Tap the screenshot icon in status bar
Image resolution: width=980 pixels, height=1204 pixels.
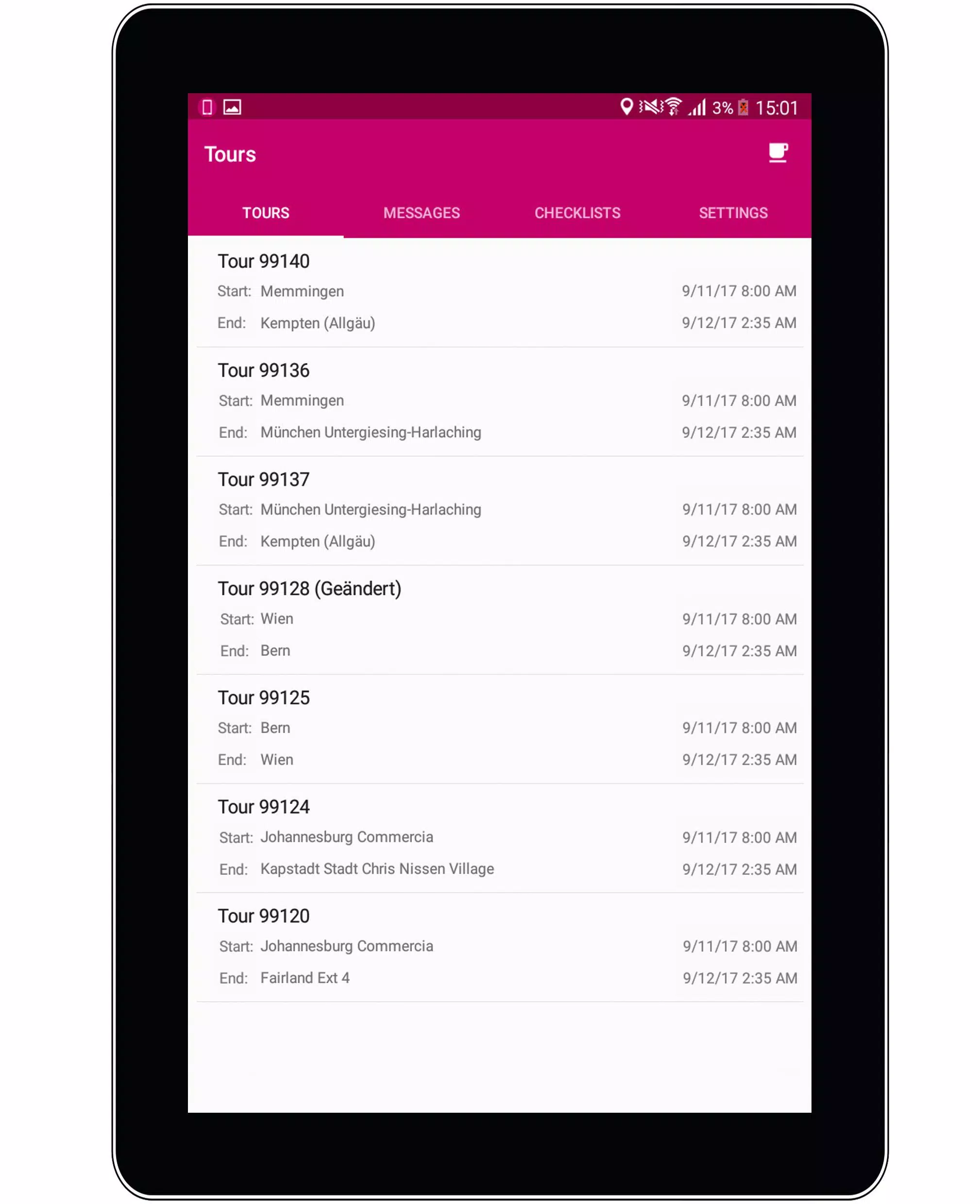tap(233, 108)
